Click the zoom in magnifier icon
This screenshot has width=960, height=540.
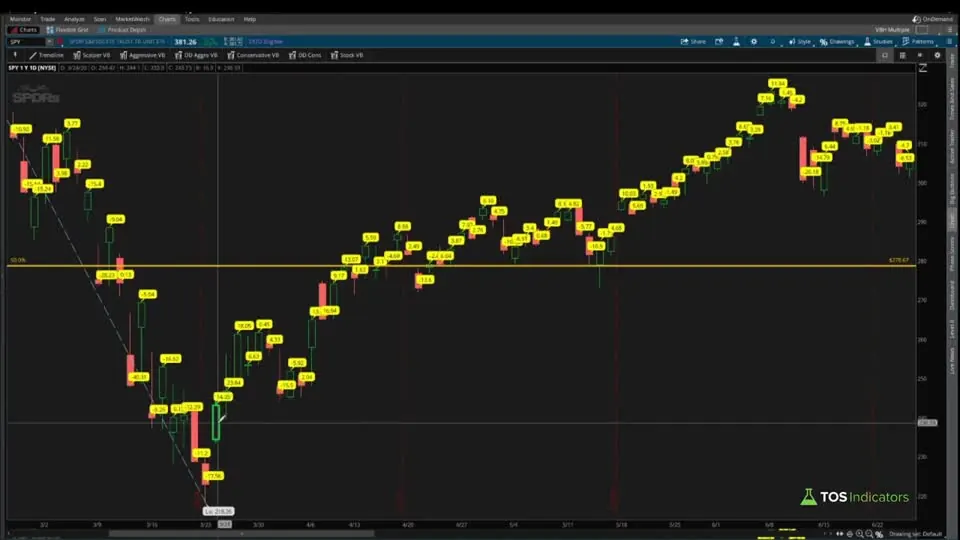coord(860,534)
